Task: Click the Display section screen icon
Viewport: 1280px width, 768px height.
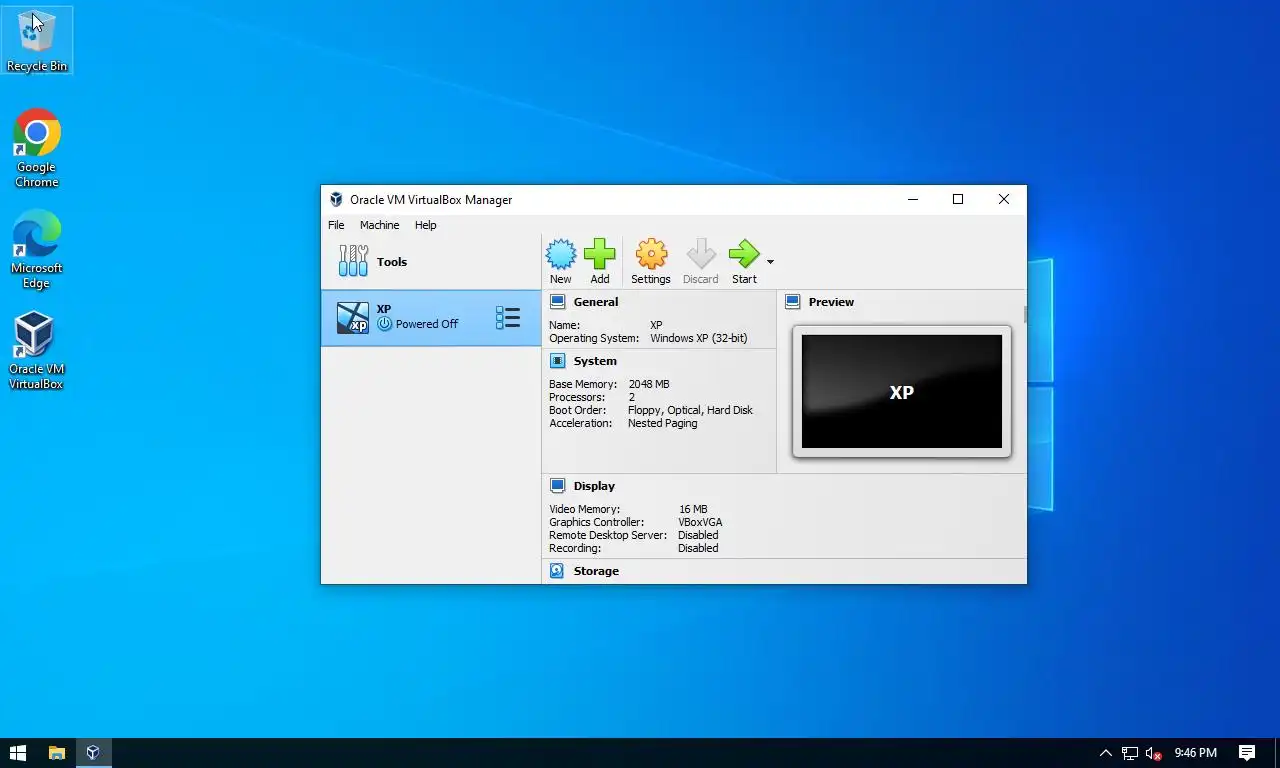Action: pos(558,486)
